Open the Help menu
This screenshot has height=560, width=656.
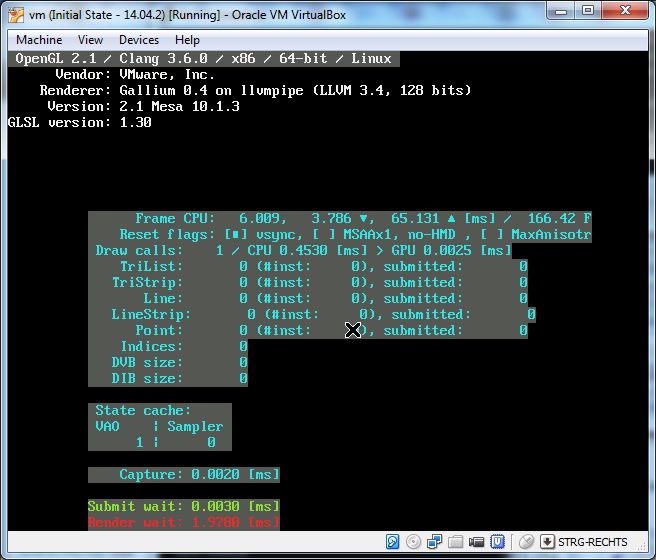(x=187, y=40)
